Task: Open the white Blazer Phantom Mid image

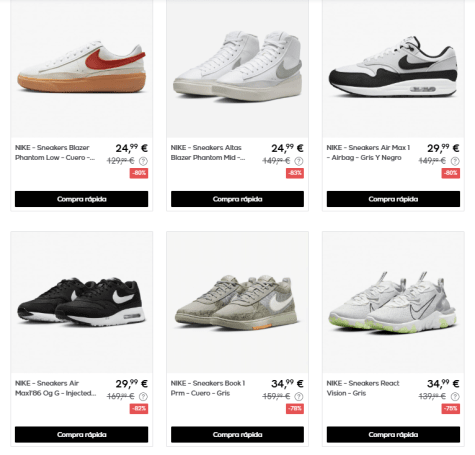Action: 237,69
